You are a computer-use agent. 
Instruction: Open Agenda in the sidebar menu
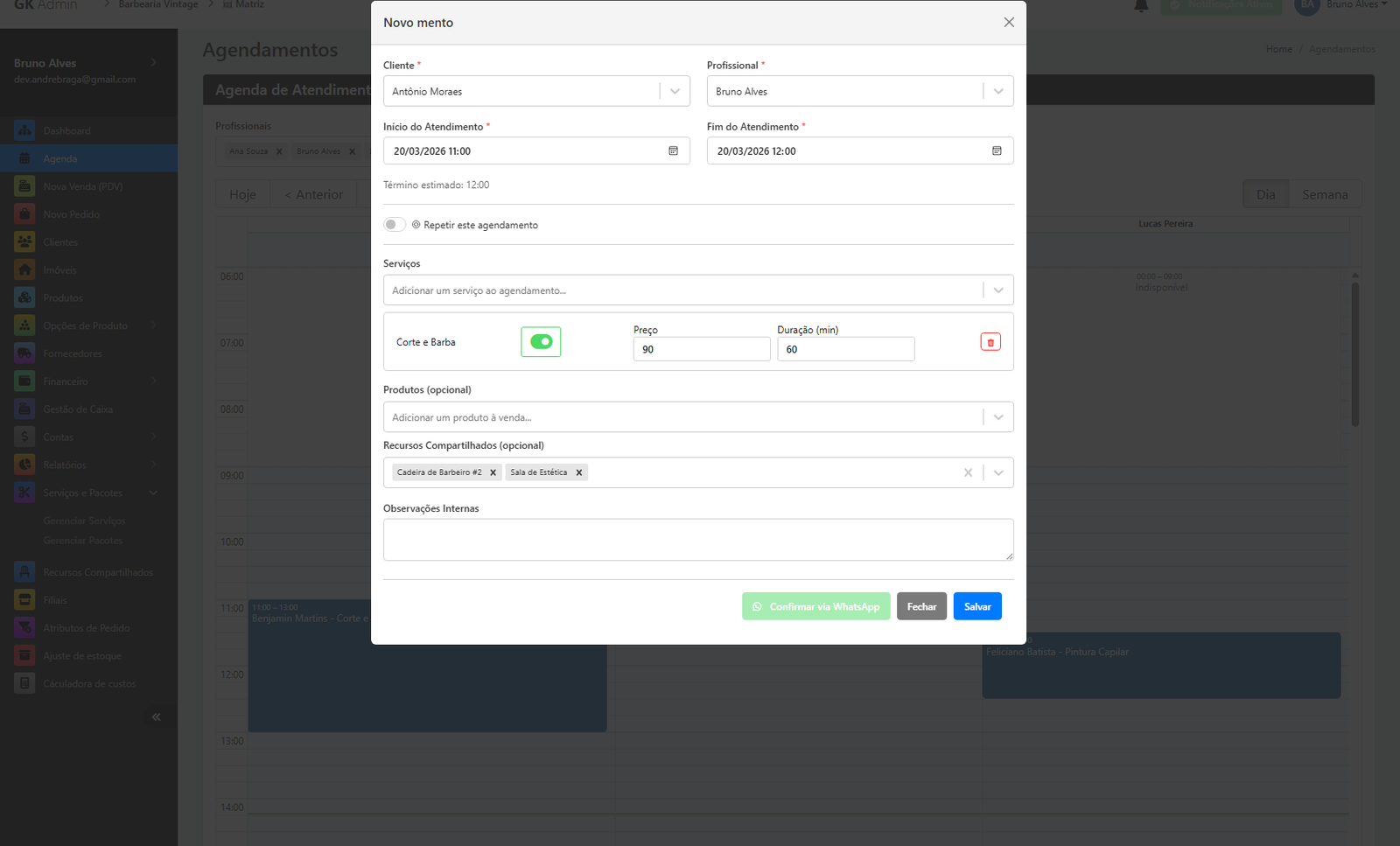click(60, 158)
